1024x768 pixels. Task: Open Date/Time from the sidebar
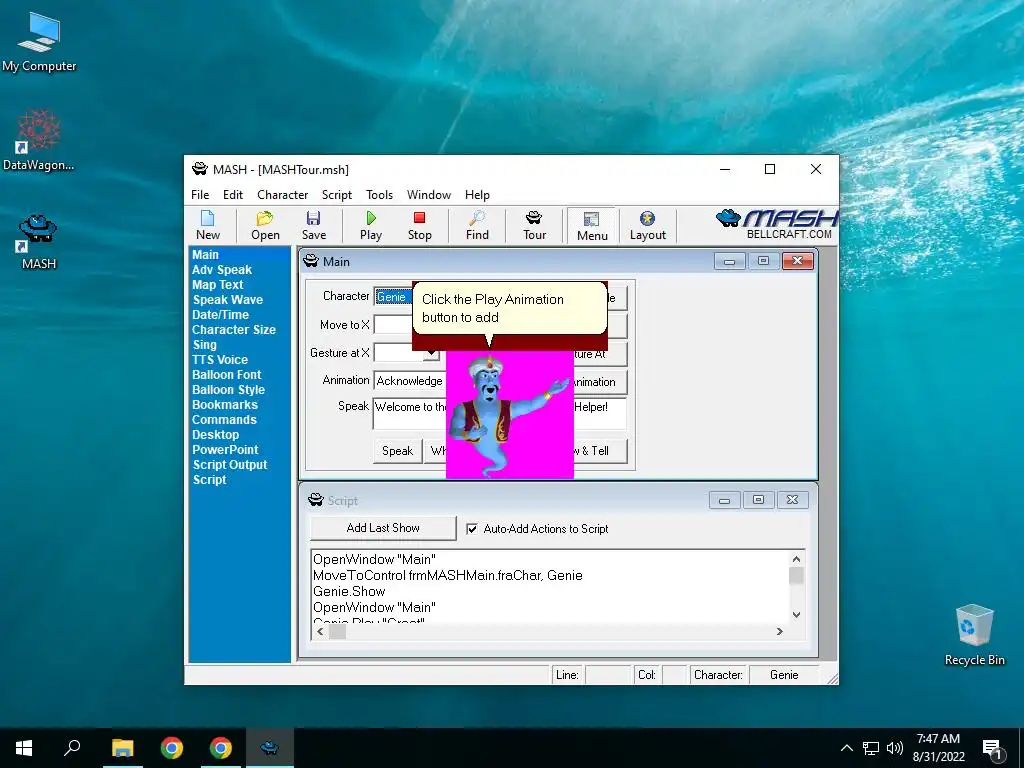click(x=220, y=315)
